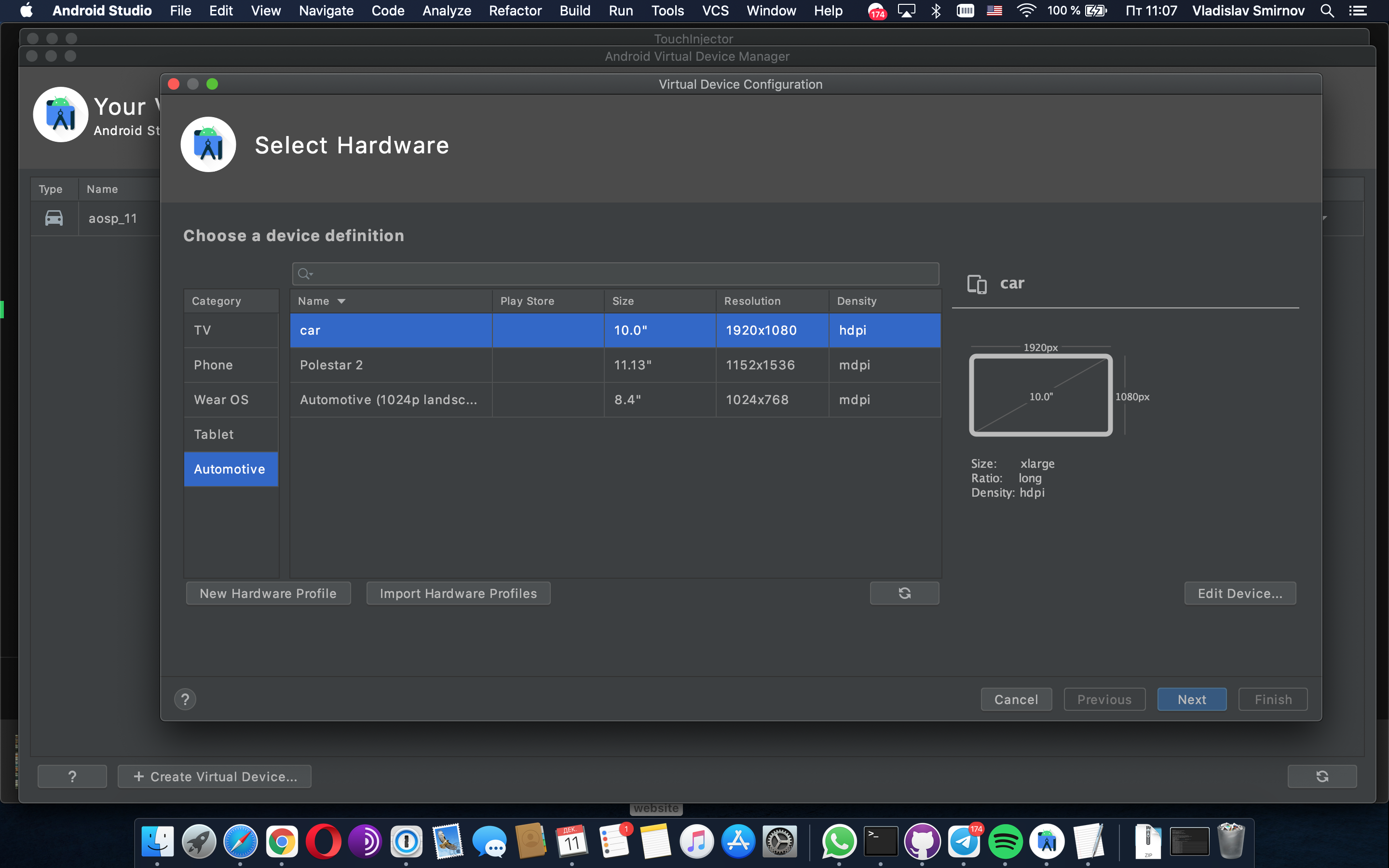Click the Android Studio logo beside Select Hardware

coord(208,145)
